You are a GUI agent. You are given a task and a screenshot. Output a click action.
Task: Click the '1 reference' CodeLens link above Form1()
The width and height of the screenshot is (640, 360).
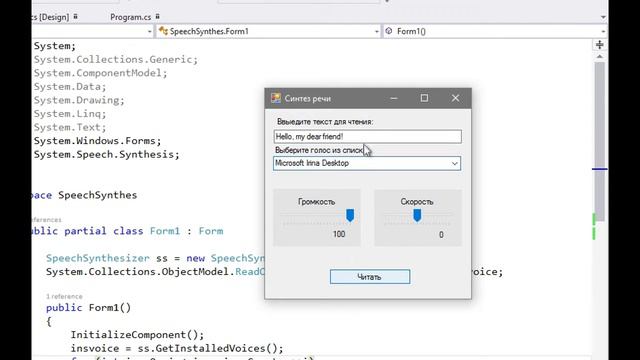(x=64, y=296)
